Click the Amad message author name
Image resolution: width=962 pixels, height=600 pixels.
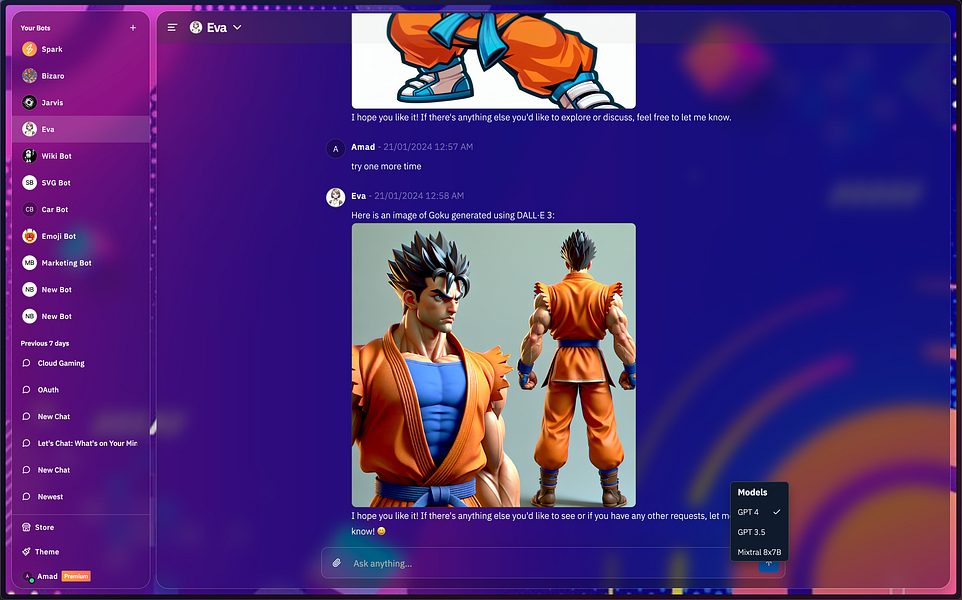coord(363,147)
